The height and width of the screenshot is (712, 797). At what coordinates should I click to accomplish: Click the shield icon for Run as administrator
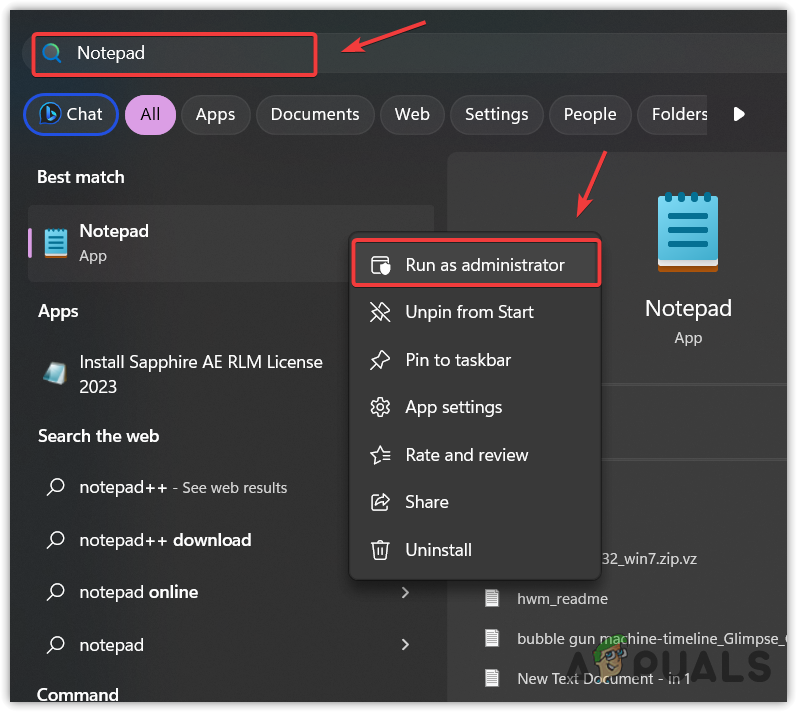[380, 265]
